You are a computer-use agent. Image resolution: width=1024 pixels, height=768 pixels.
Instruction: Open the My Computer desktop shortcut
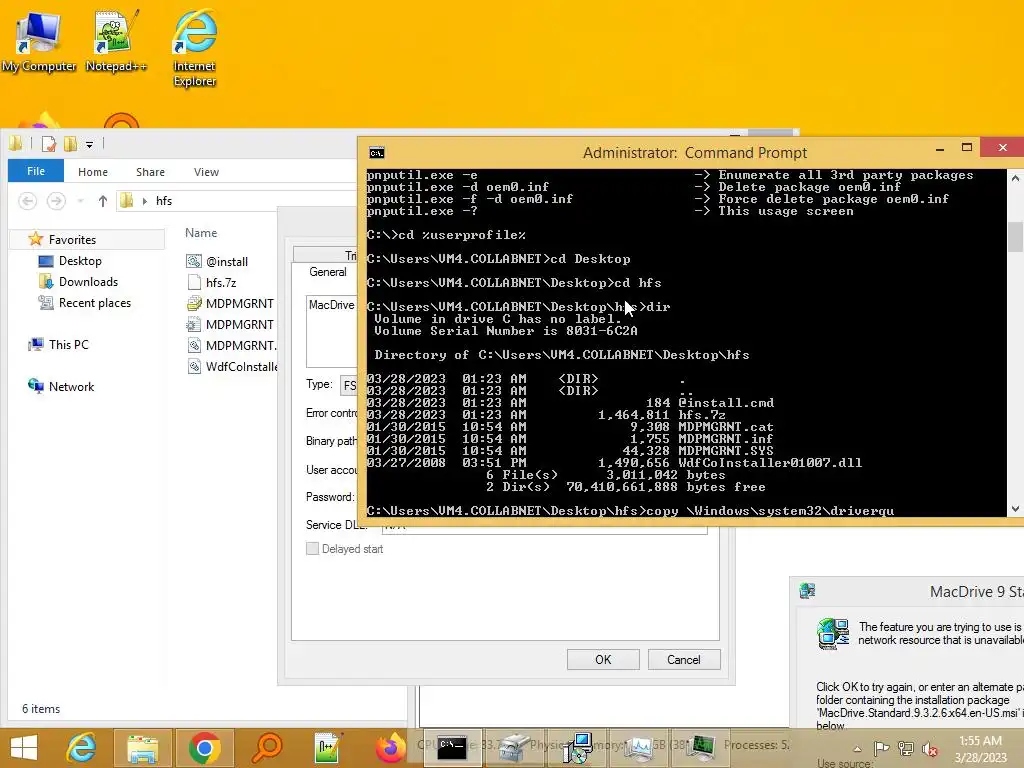39,40
